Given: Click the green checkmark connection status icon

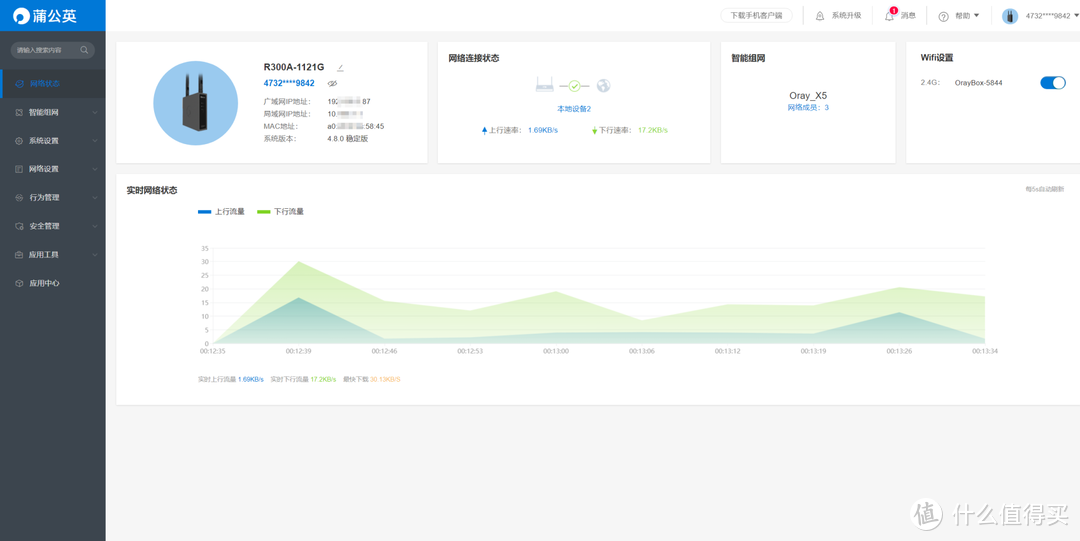Looking at the screenshot, I should coord(574,86).
